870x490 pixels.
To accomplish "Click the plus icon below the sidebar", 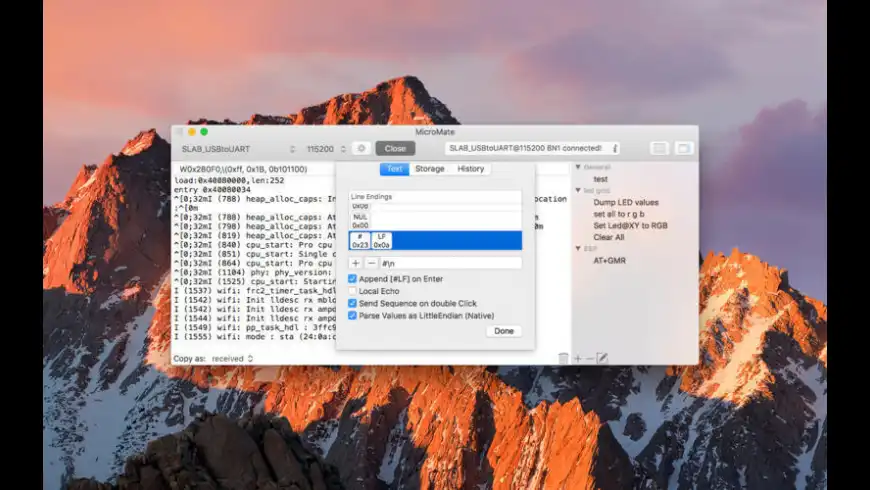I will click(577, 358).
